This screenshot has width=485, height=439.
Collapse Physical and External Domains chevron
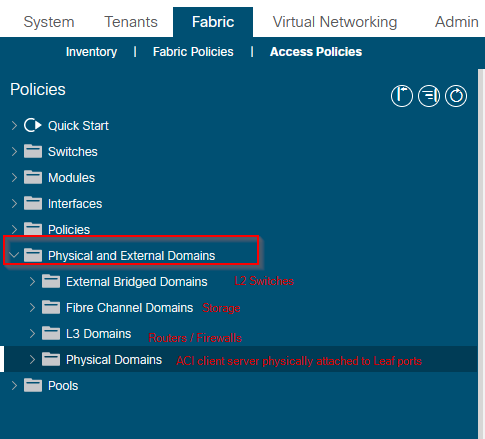coord(14,255)
